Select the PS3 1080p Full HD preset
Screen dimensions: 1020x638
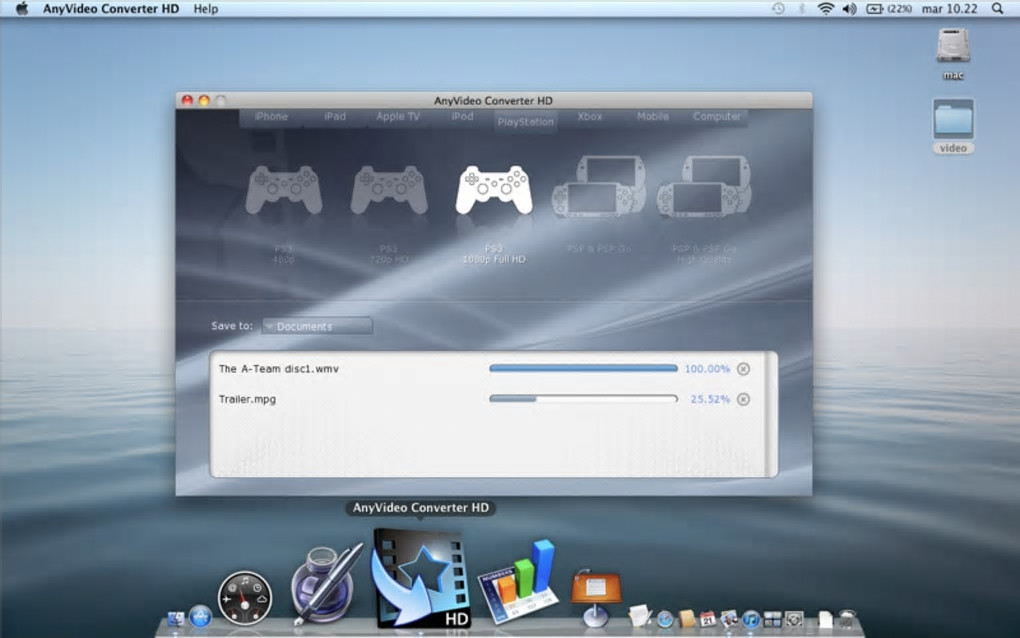(x=494, y=191)
